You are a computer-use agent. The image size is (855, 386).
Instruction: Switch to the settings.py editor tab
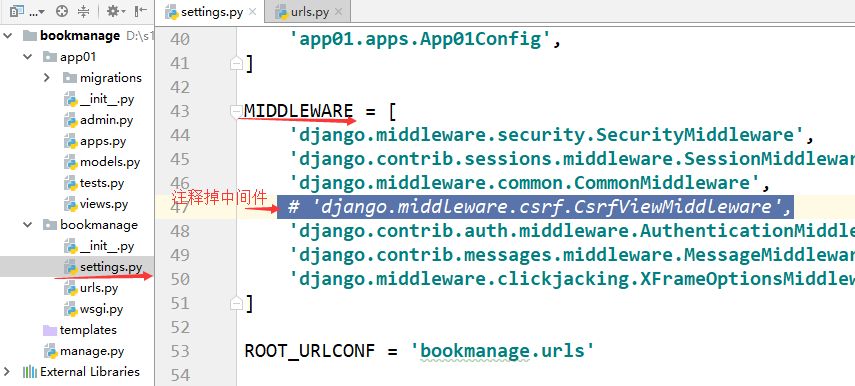coord(212,11)
